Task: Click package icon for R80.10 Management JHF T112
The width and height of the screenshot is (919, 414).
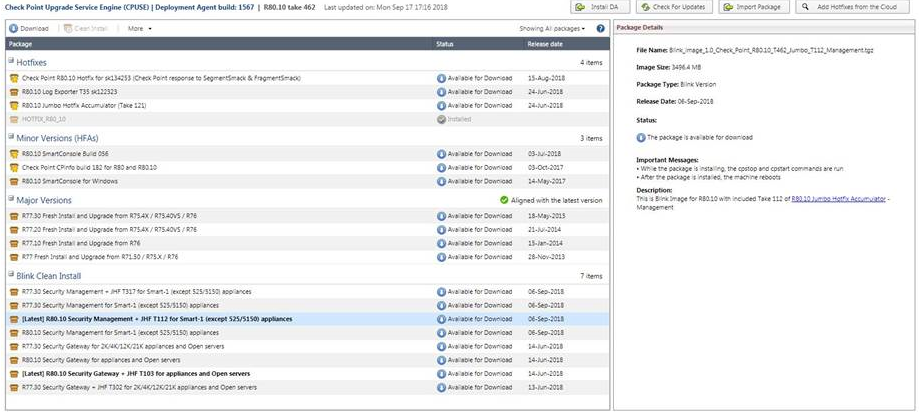Action: coord(14,319)
